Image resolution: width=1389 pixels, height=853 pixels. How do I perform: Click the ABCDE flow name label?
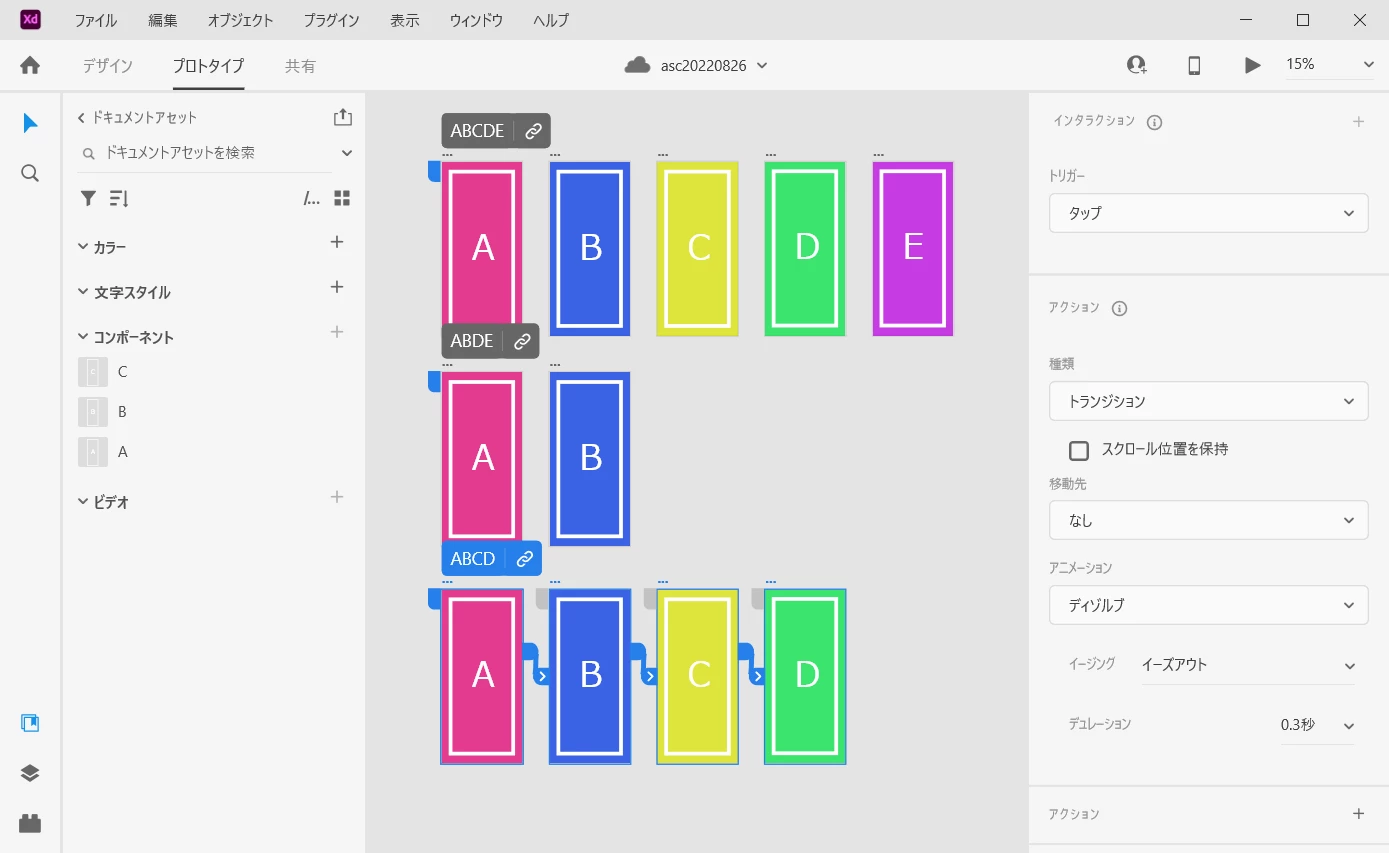pos(477,131)
